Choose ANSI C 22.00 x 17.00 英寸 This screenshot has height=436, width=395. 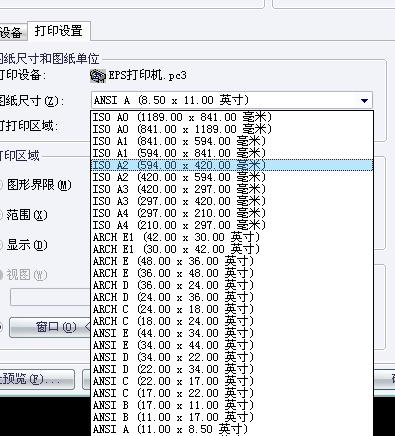pos(232,381)
